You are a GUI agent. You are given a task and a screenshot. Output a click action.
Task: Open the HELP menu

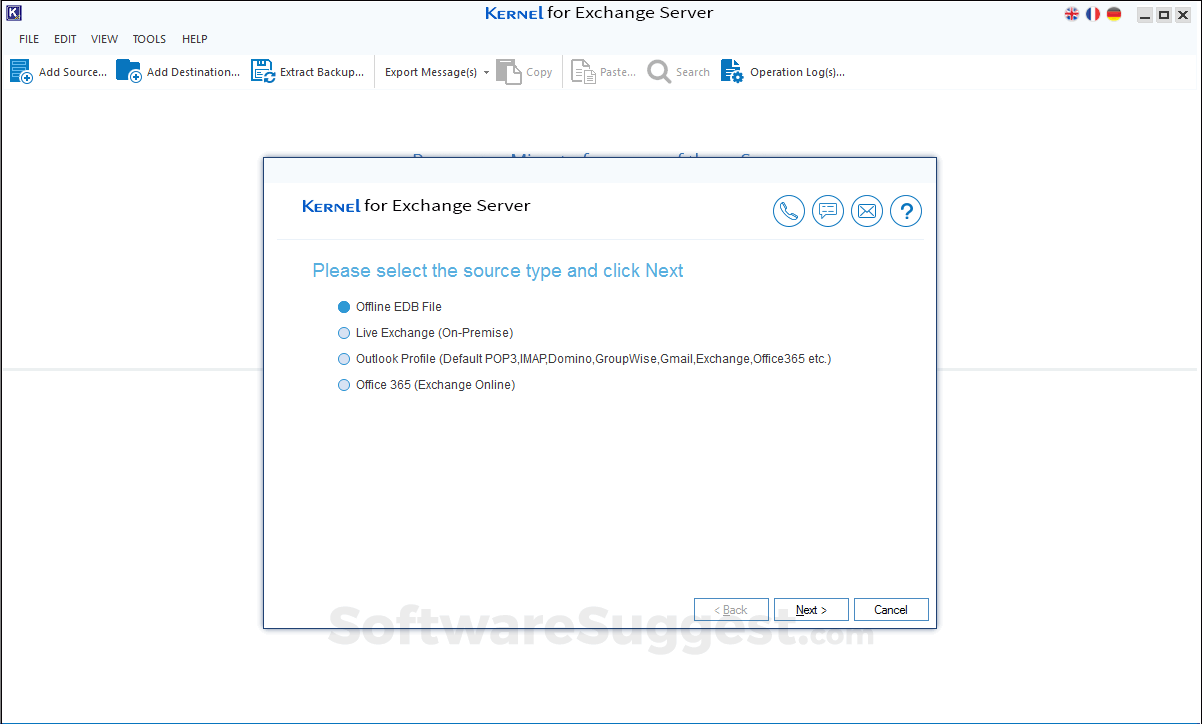pos(195,39)
